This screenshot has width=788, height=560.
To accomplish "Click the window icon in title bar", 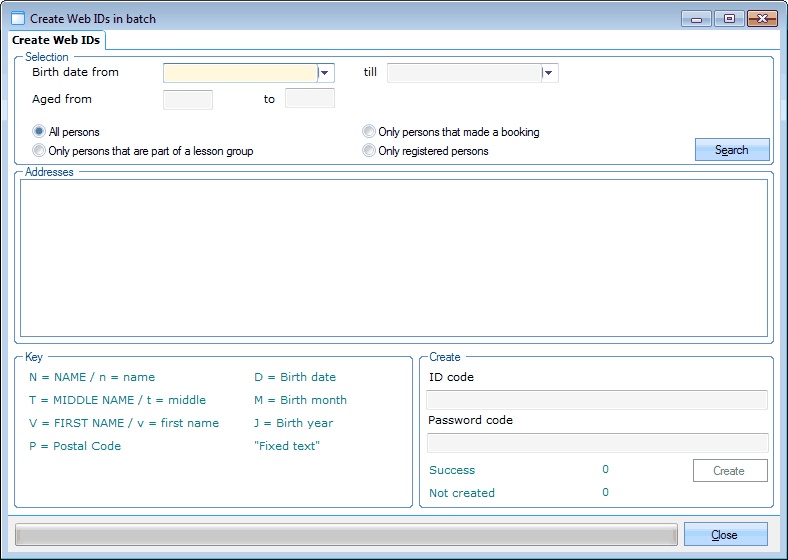I will tap(18, 18).
